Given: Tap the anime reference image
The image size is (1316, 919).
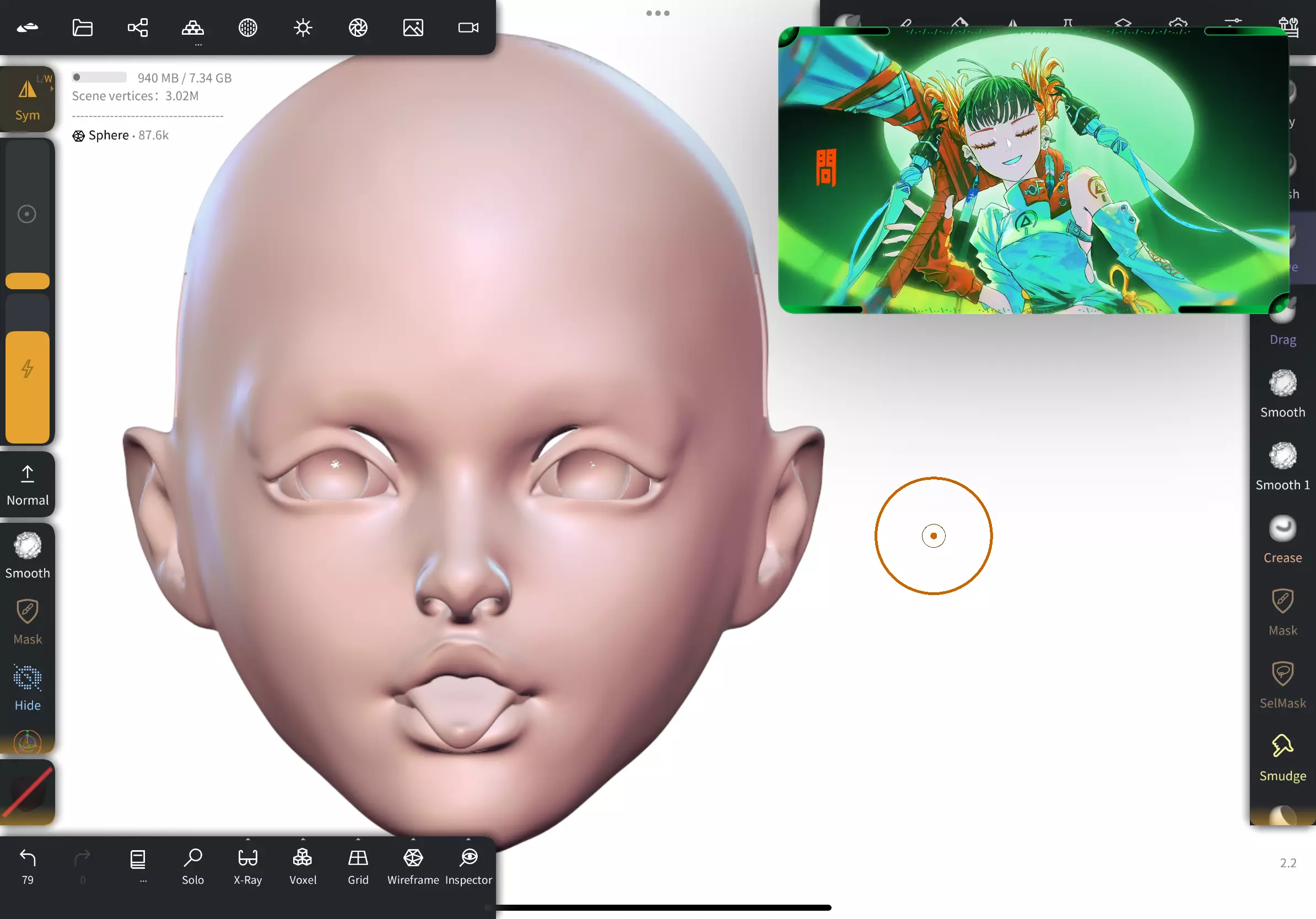Looking at the screenshot, I should click(x=1033, y=170).
